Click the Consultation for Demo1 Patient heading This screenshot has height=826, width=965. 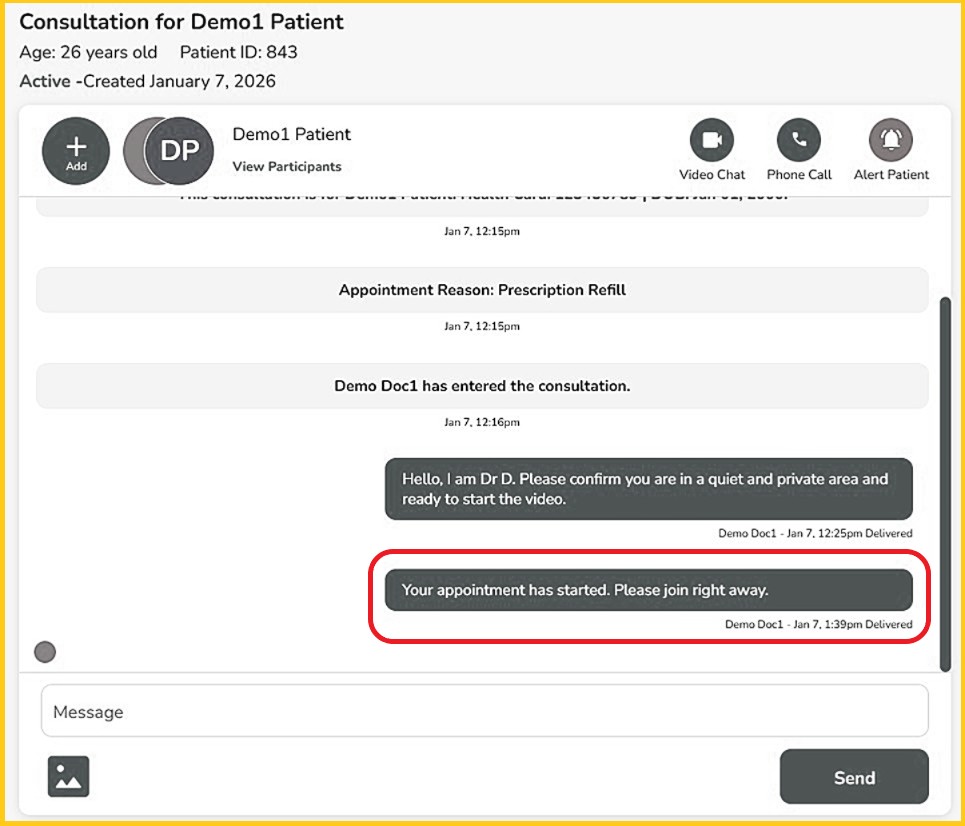point(181,21)
